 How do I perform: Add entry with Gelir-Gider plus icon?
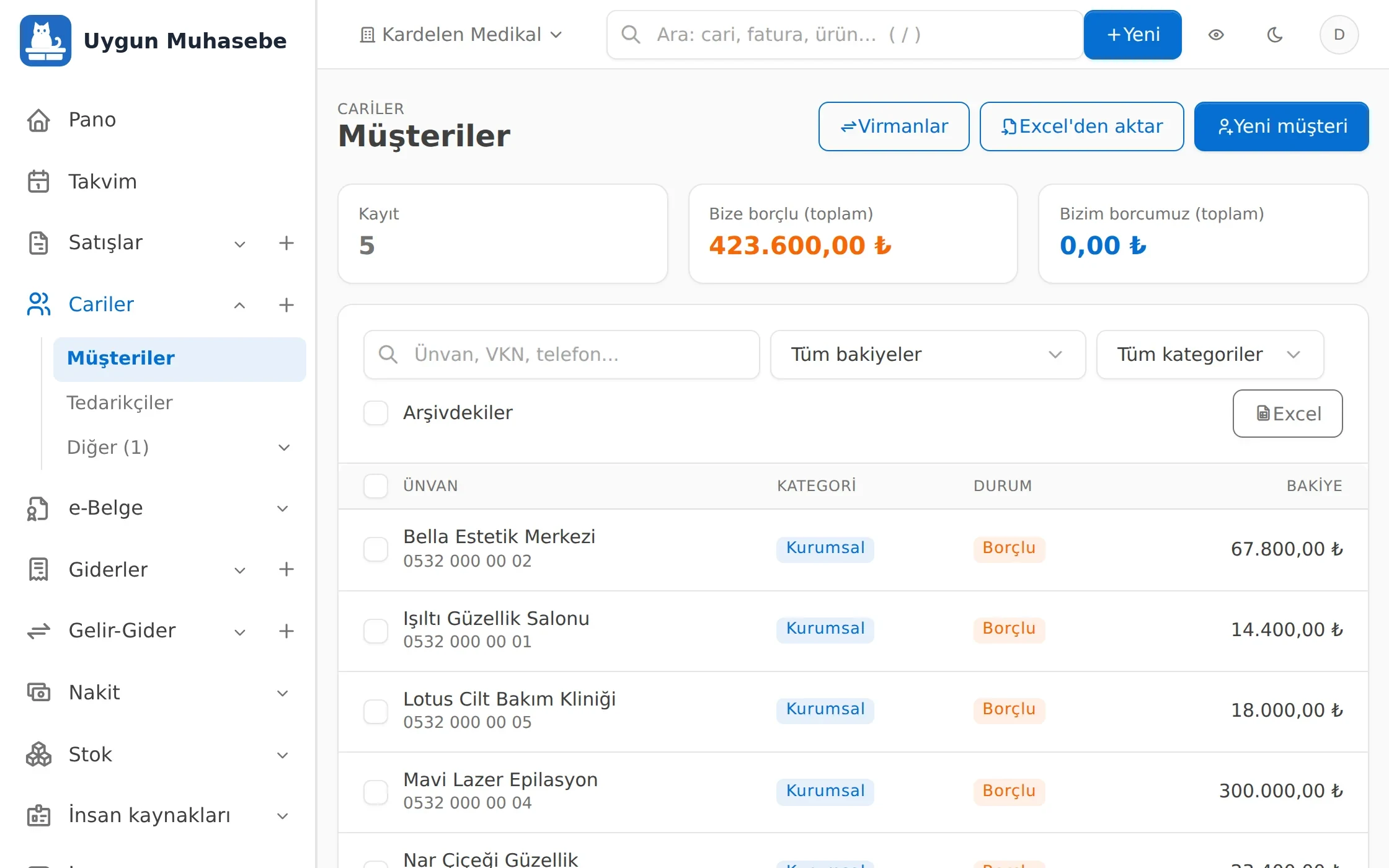286,631
